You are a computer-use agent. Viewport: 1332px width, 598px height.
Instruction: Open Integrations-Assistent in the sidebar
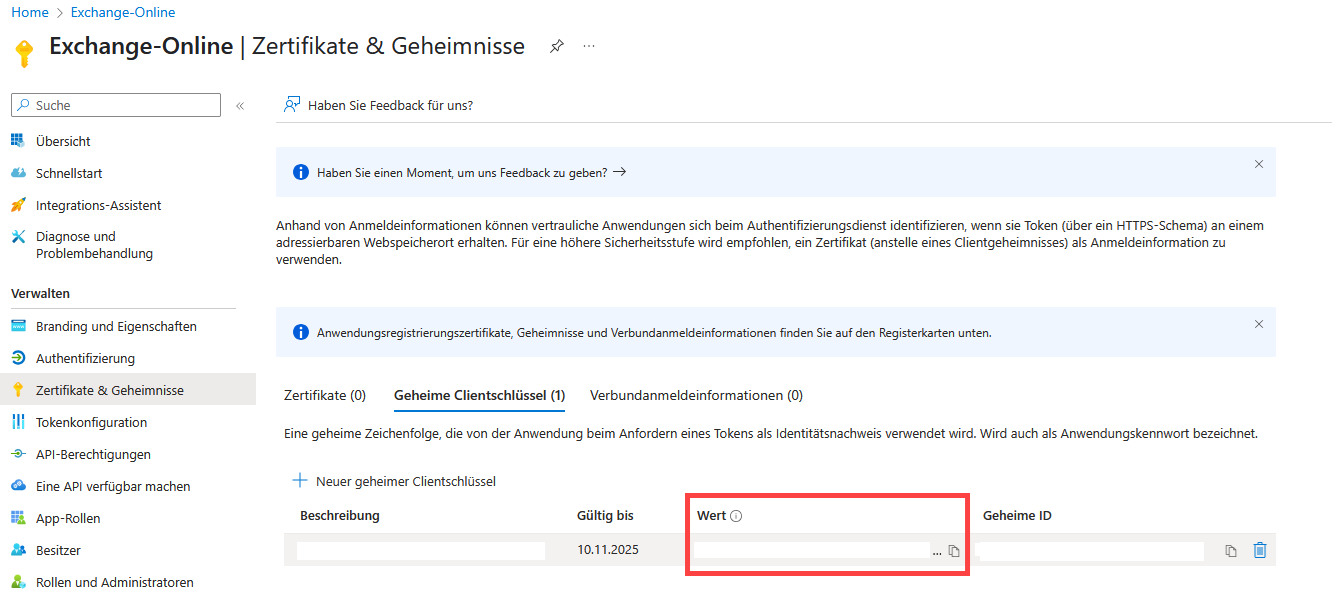tap(98, 205)
